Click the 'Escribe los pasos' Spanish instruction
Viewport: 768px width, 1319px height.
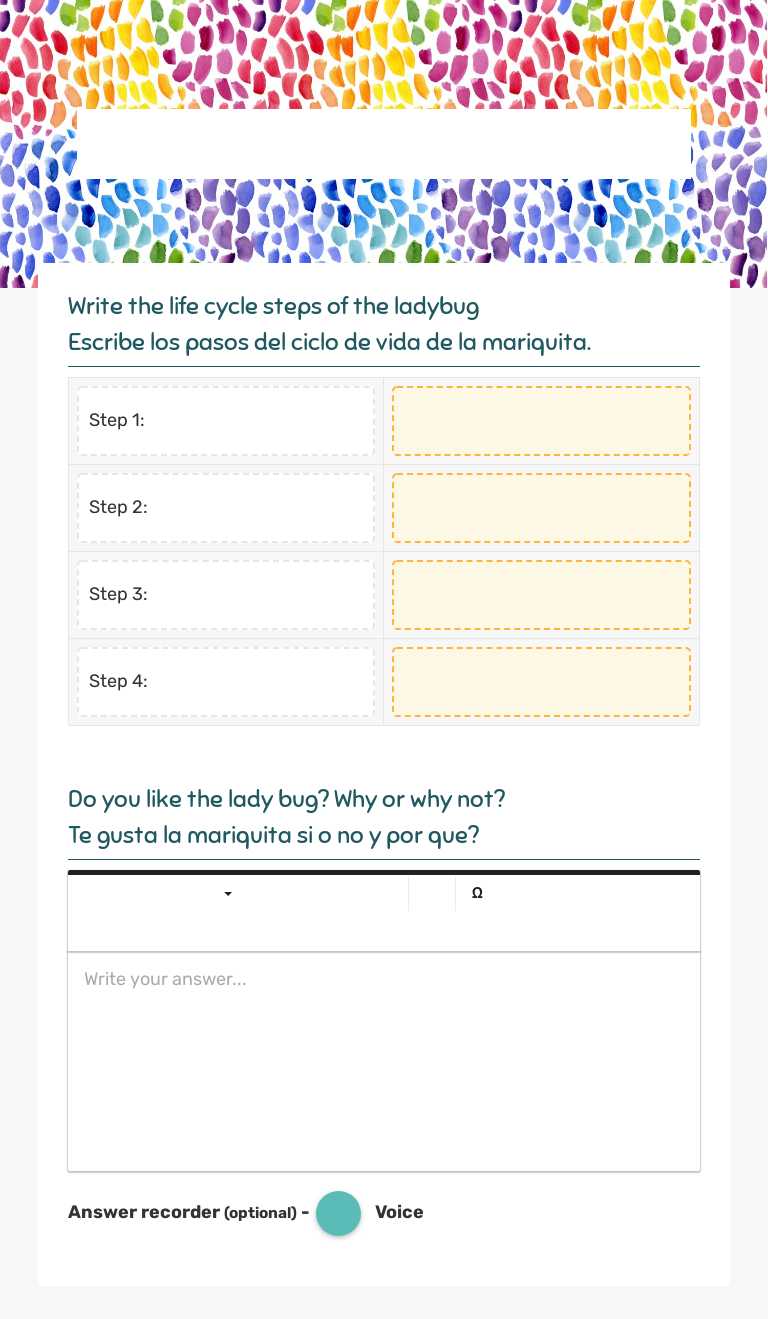pos(330,342)
